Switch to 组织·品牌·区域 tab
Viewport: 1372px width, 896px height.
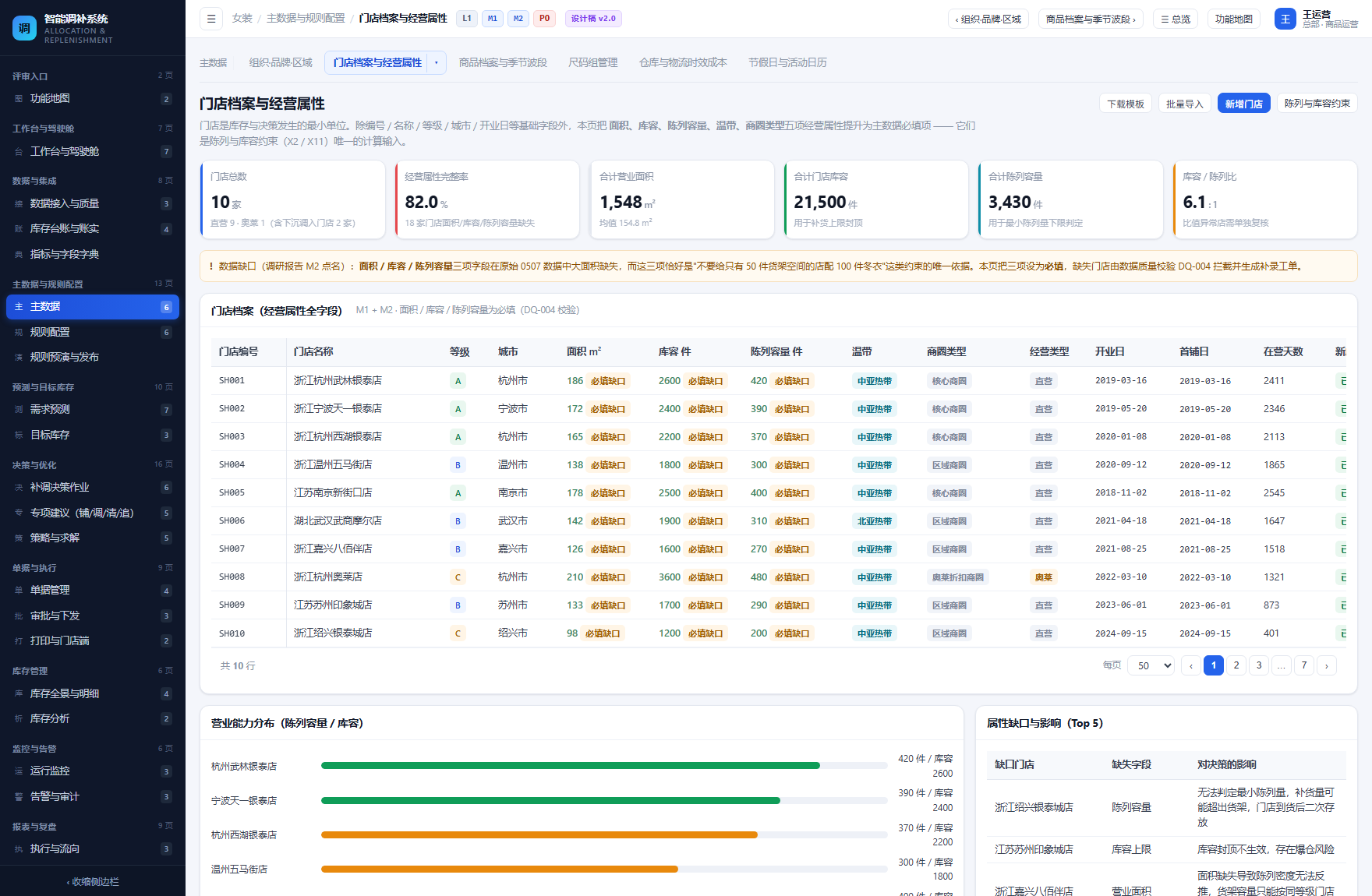pyautogui.click(x=281, y=63)
